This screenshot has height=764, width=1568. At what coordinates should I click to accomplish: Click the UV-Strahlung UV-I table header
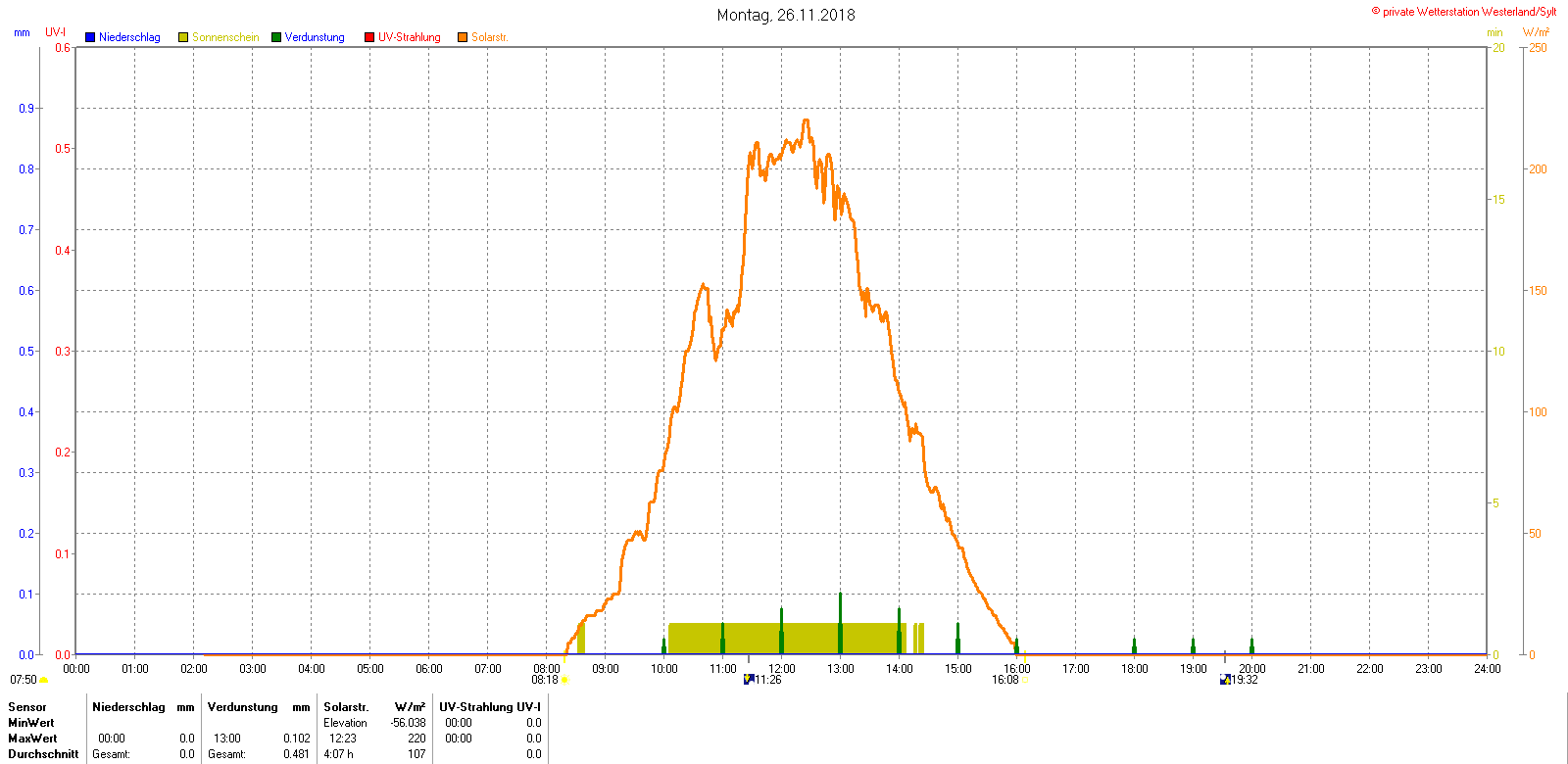(490, 707)
